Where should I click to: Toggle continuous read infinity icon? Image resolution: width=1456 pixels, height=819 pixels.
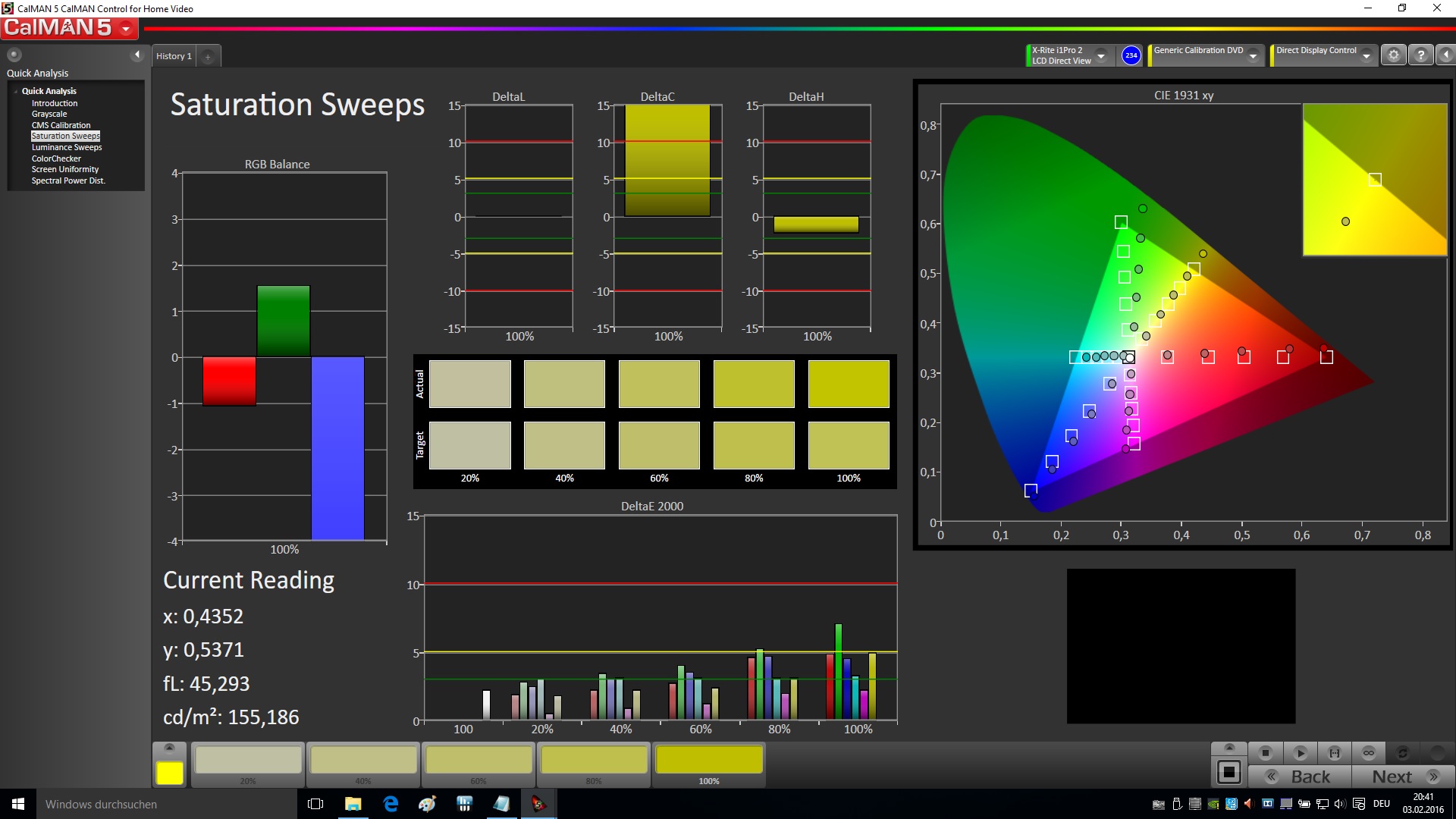pos(1369,753)
